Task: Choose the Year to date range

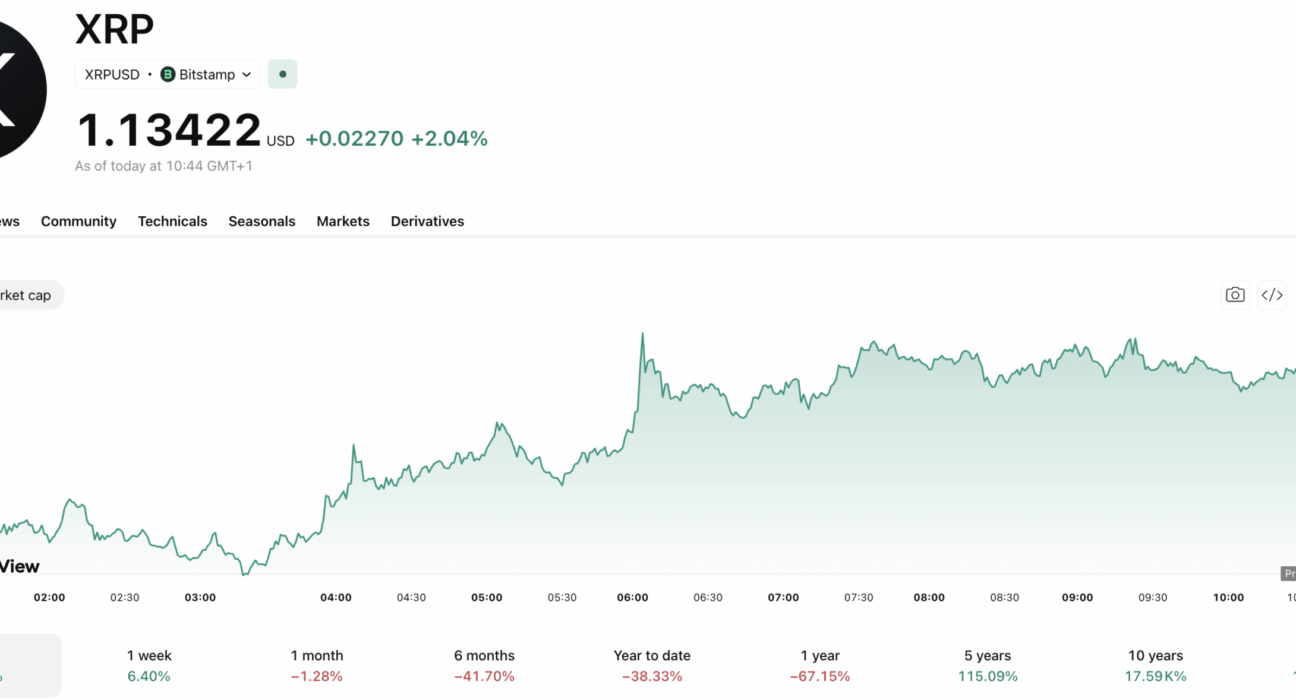Action: point(652,666)
